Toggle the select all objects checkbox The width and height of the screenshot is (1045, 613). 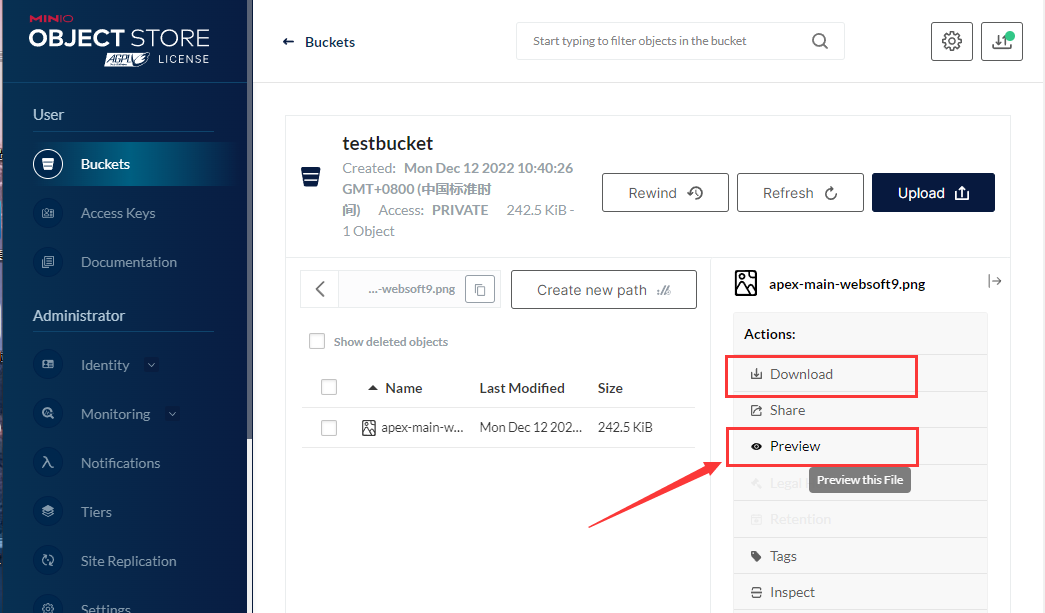point(329,387)
